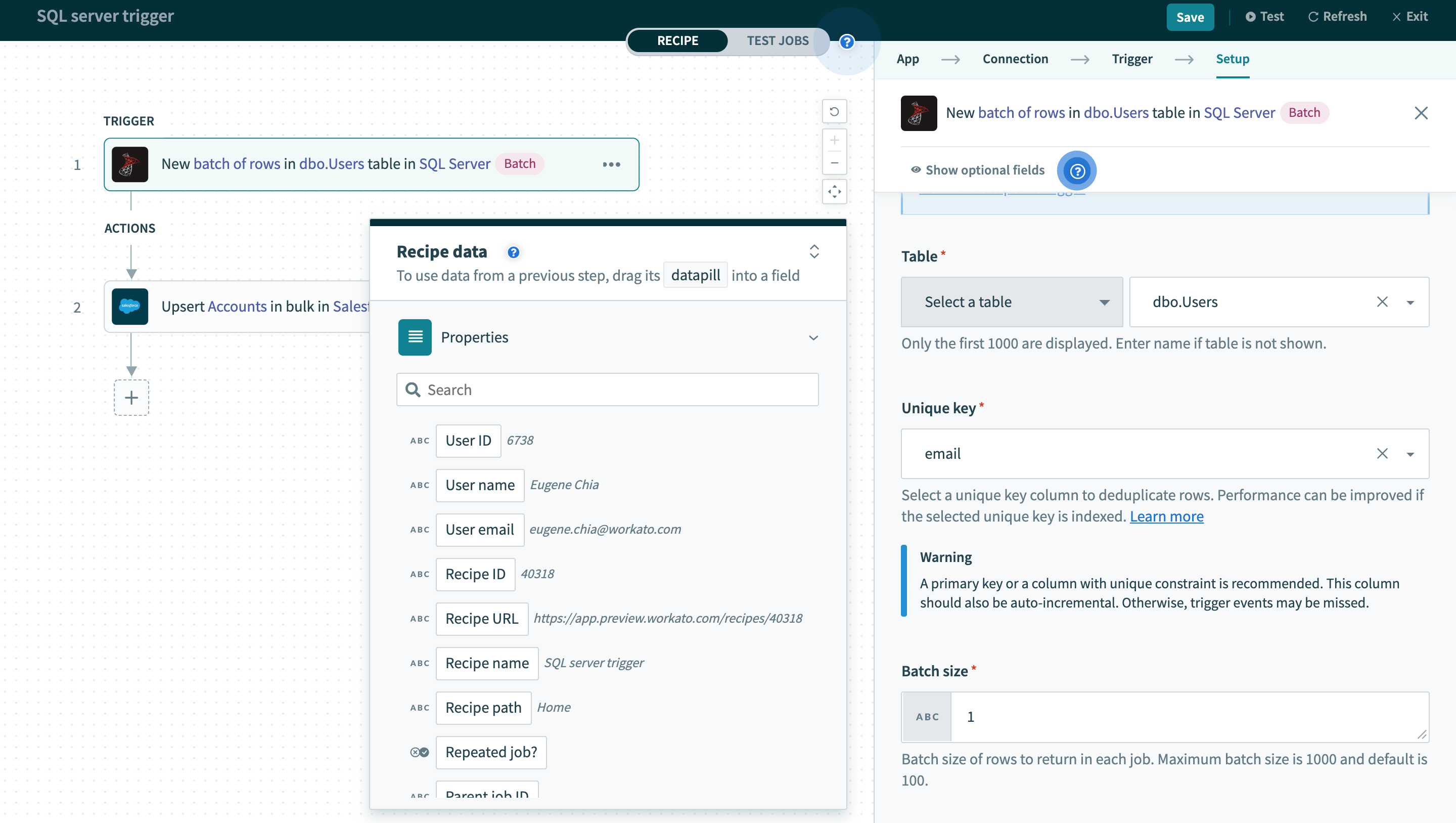Toggle Show optional fields
The width and height of the screenshot is (1456, 823).
click(978, 170)
